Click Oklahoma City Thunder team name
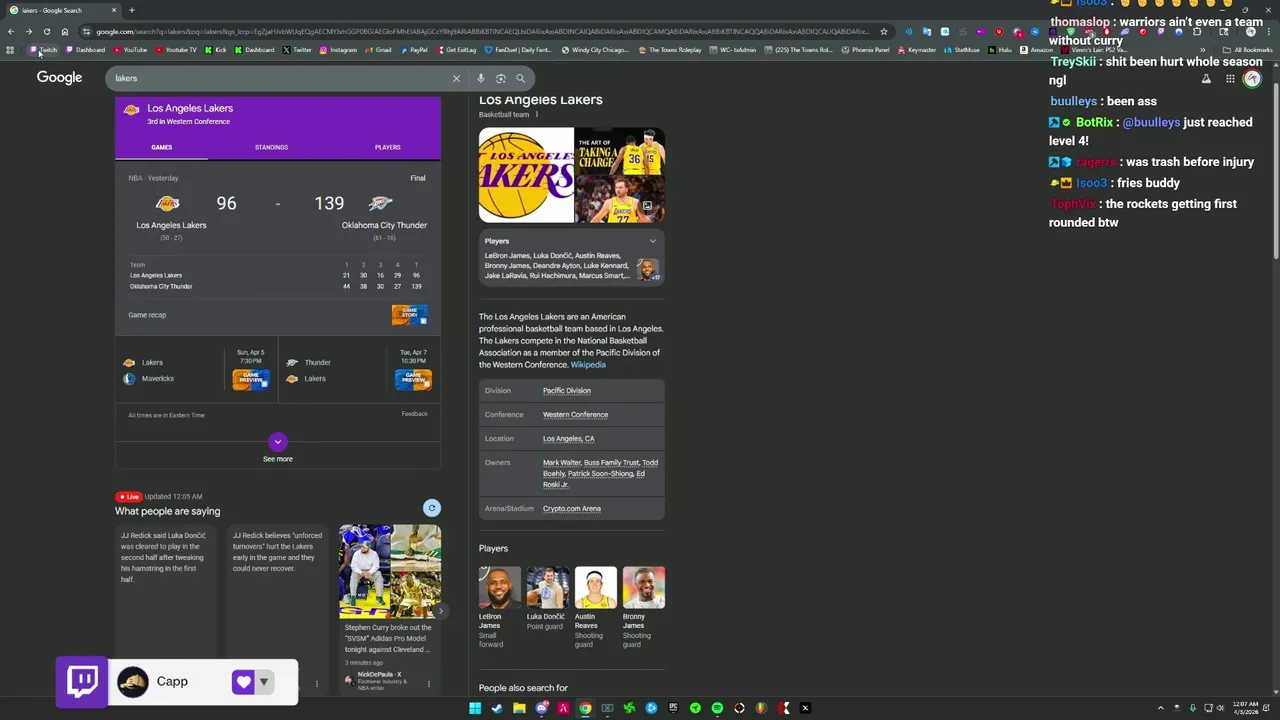 pos(384,225)
